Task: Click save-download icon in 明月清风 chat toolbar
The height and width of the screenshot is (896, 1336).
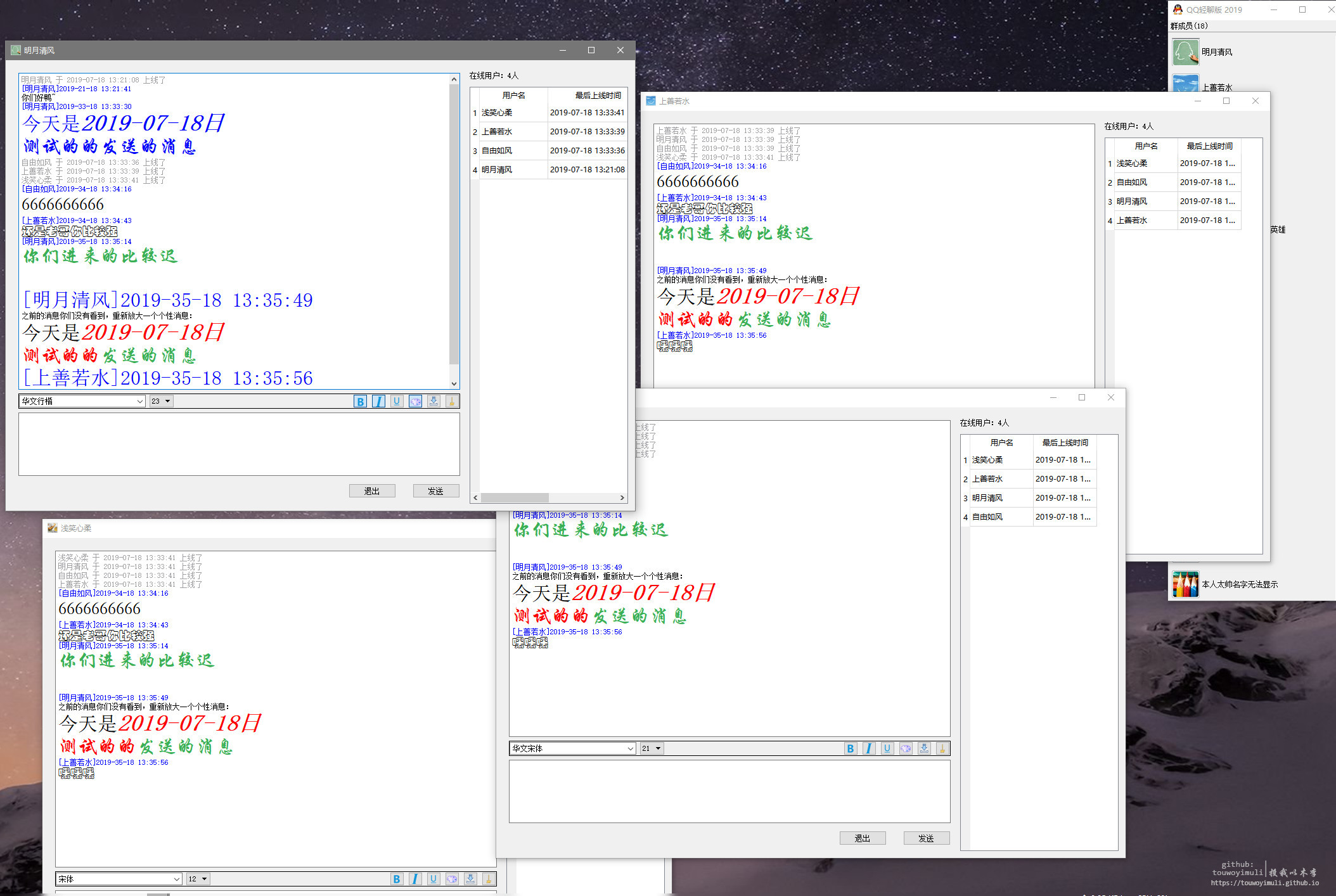Action: click(x=434, y=401)
